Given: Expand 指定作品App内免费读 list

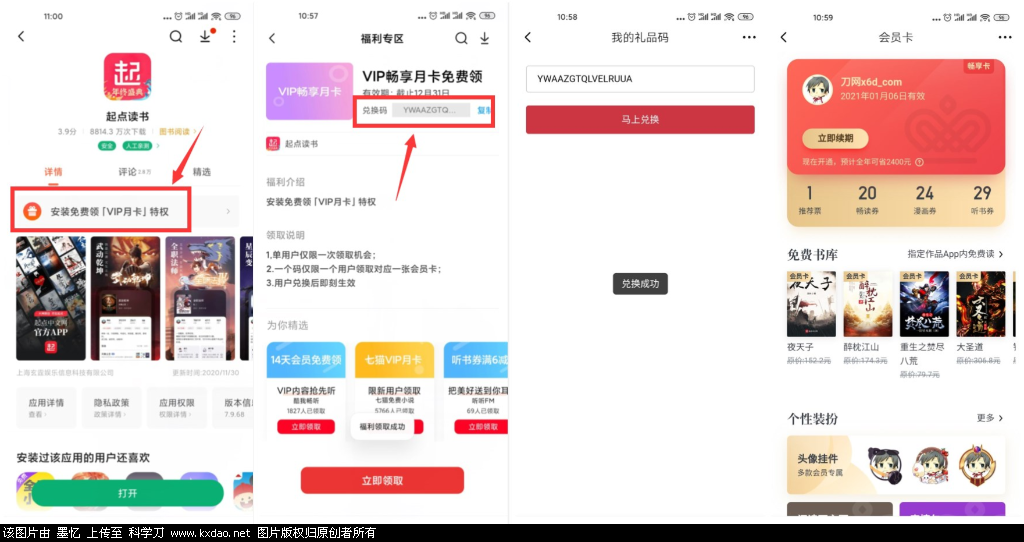Looking at the screenshot, I should coord(955,254).
